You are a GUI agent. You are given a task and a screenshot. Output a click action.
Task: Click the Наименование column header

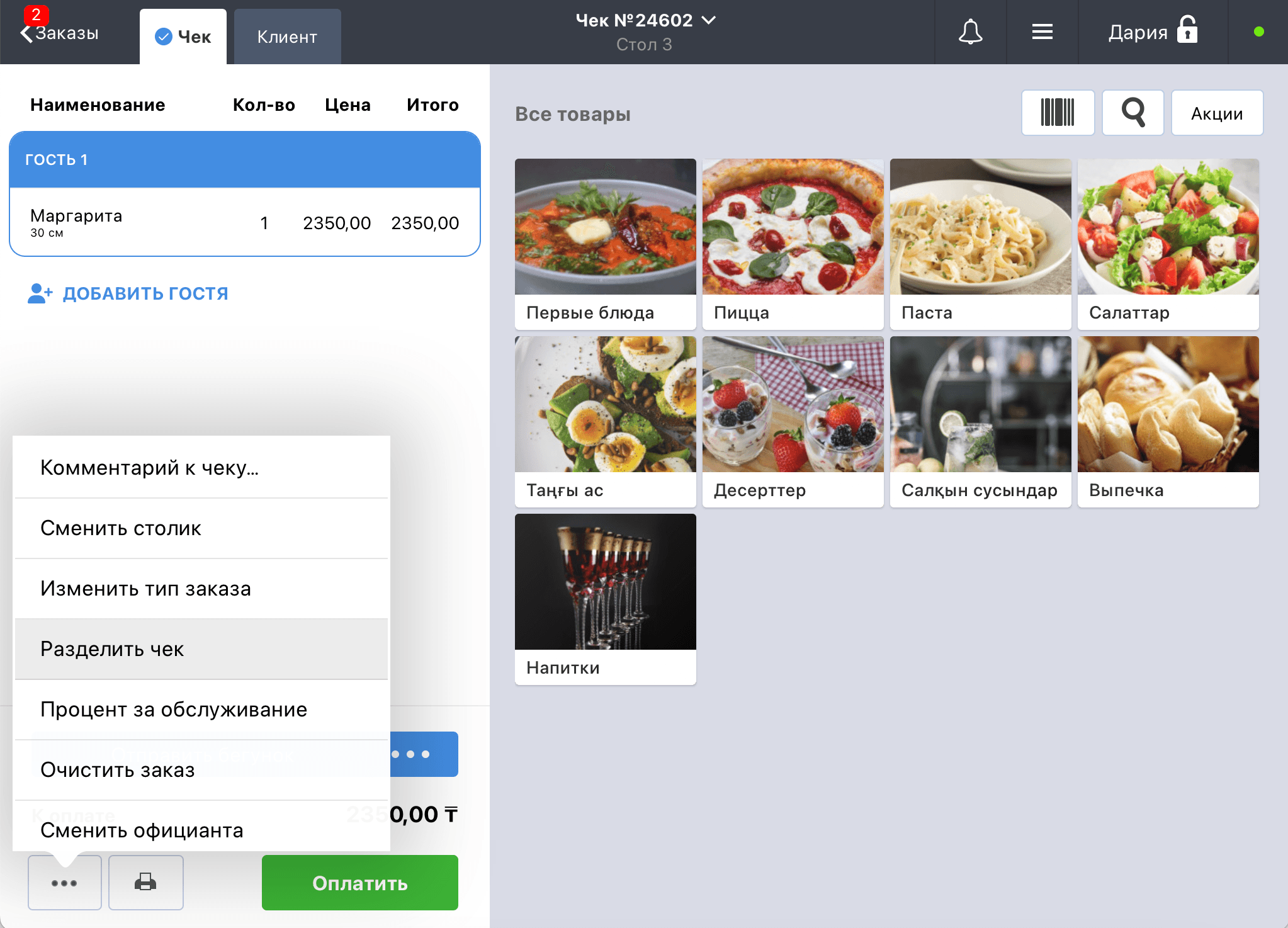98,105
